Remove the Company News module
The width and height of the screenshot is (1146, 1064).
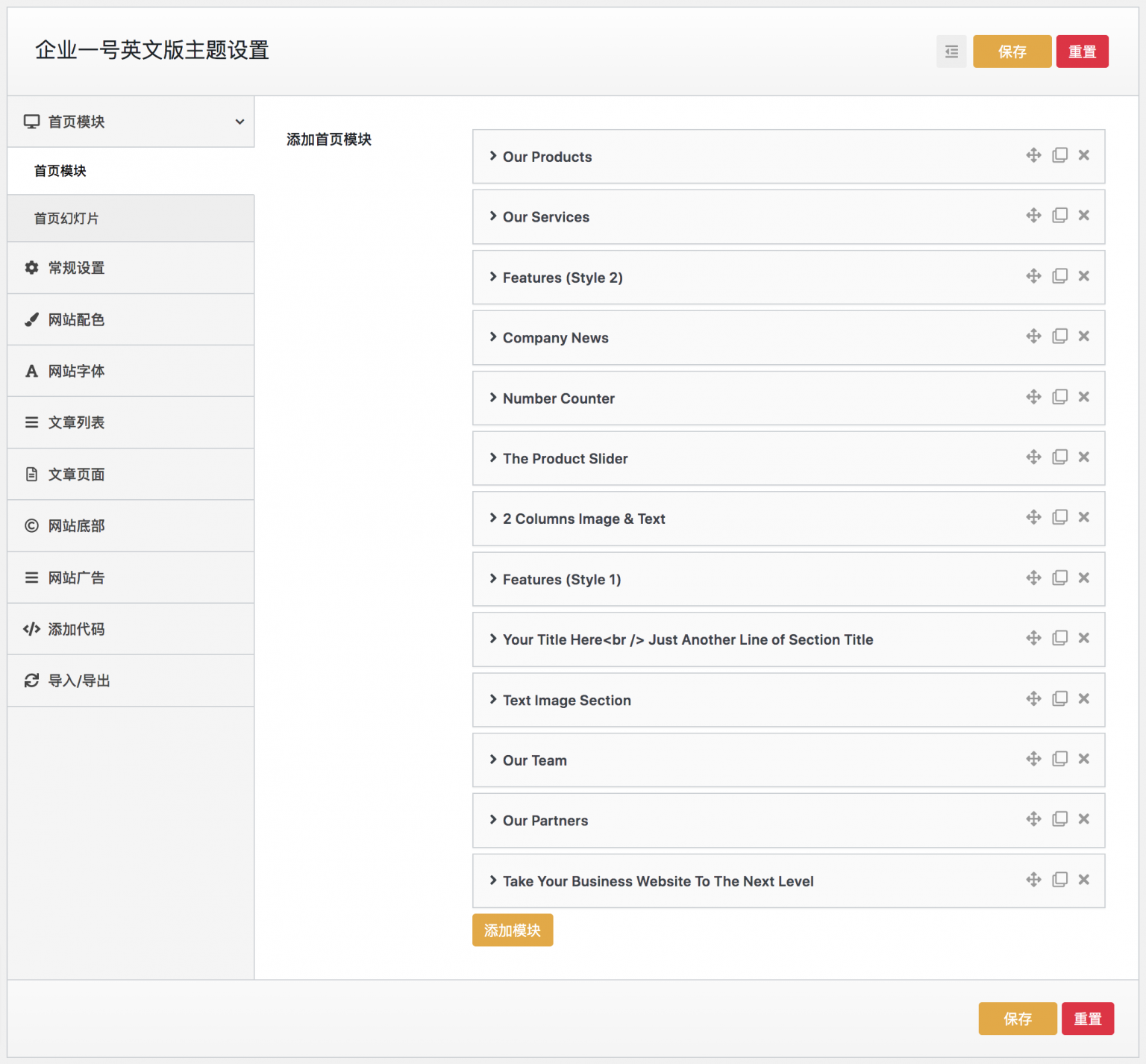pos(1084,337)
